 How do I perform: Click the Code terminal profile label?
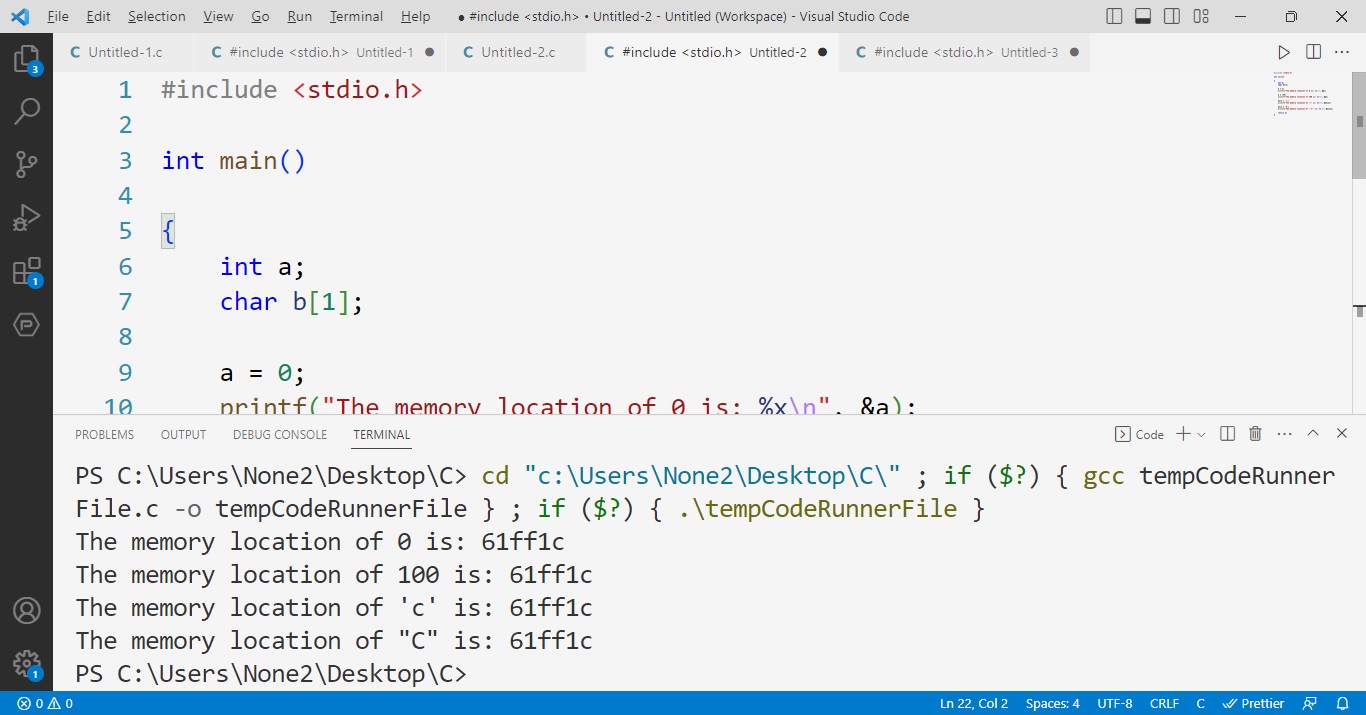click(1139, 434)
